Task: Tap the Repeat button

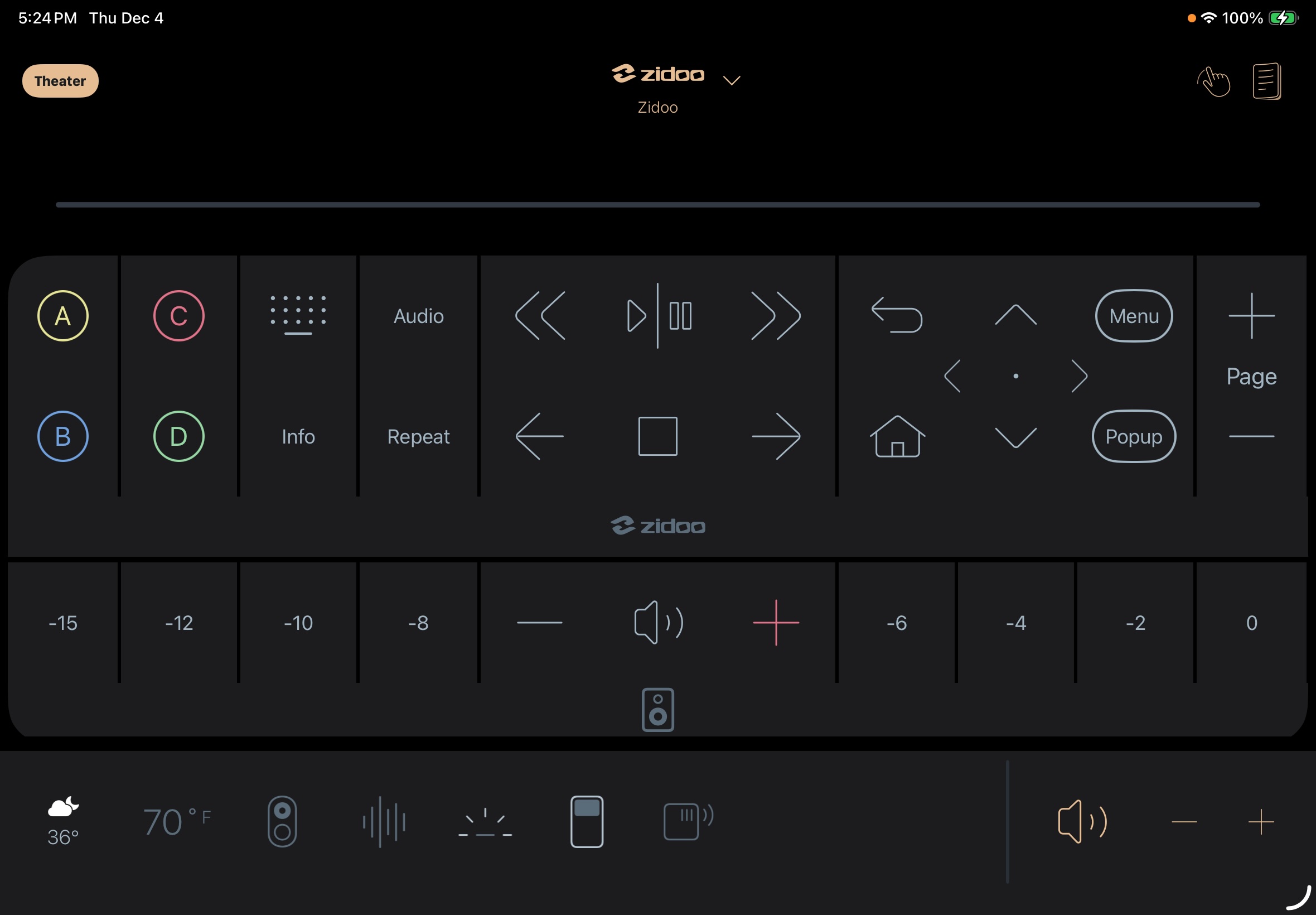Action: [418, 437]
